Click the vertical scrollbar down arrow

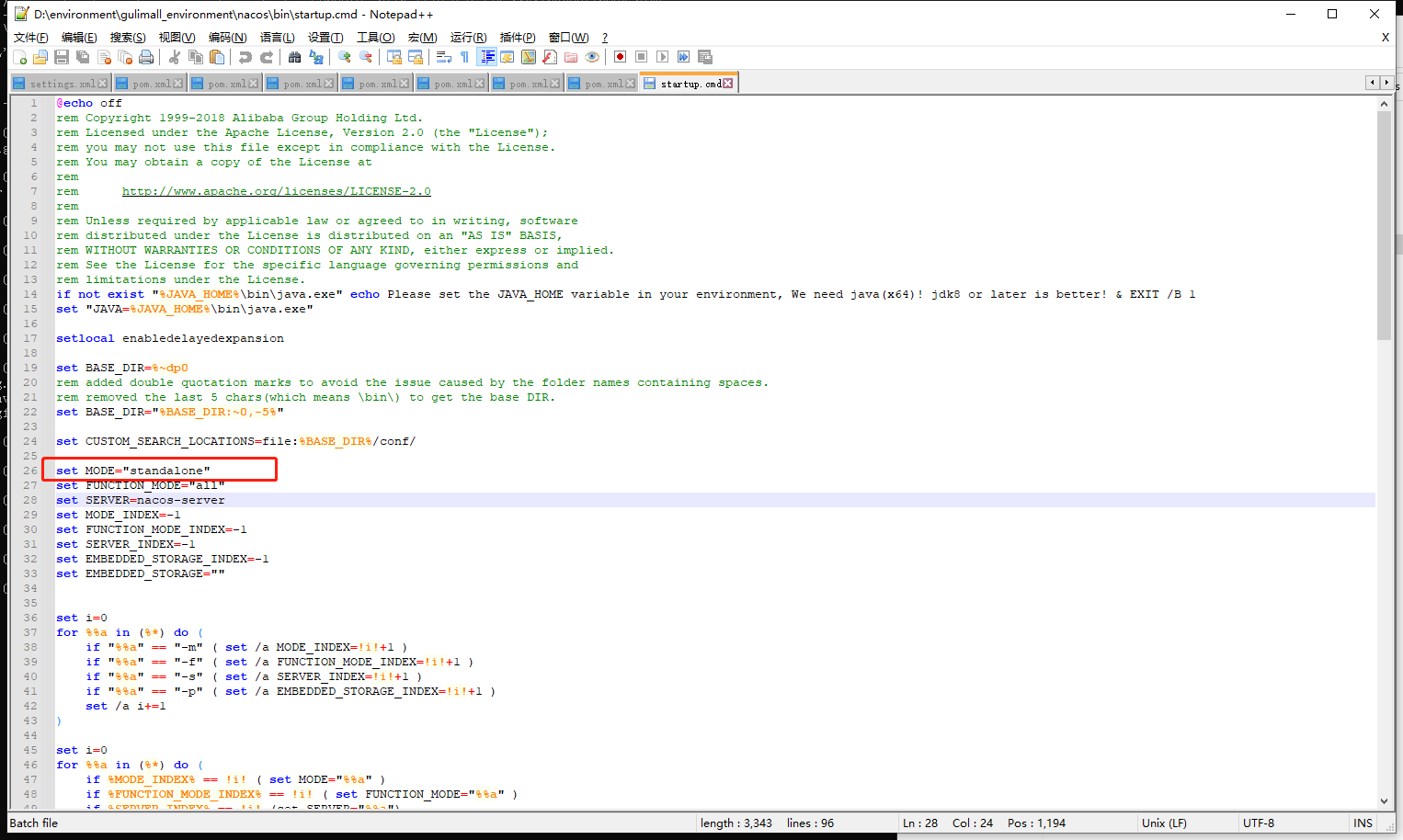1385,801
